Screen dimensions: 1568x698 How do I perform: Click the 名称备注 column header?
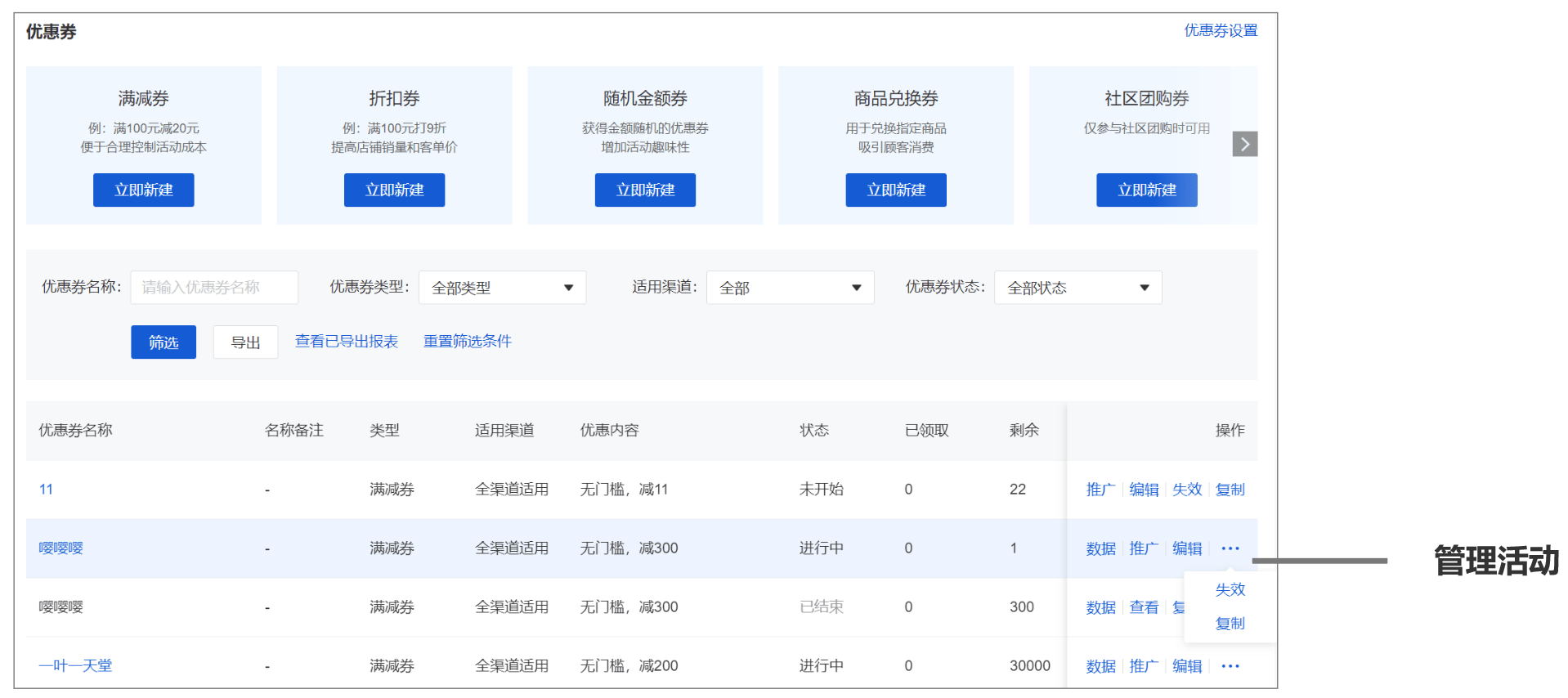pos(294,430)
